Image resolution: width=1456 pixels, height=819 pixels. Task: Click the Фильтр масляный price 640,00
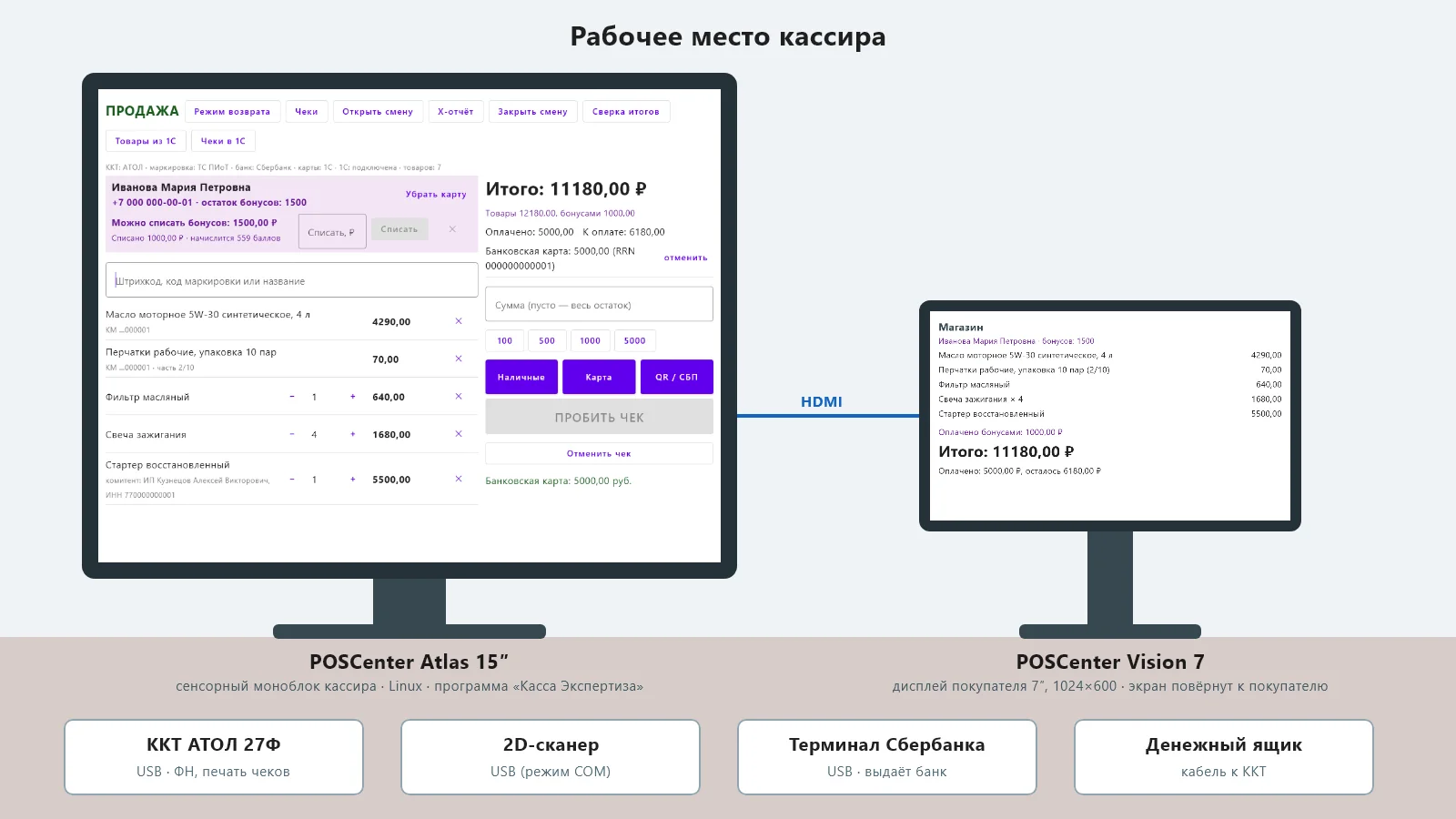(x=389, y=397)
